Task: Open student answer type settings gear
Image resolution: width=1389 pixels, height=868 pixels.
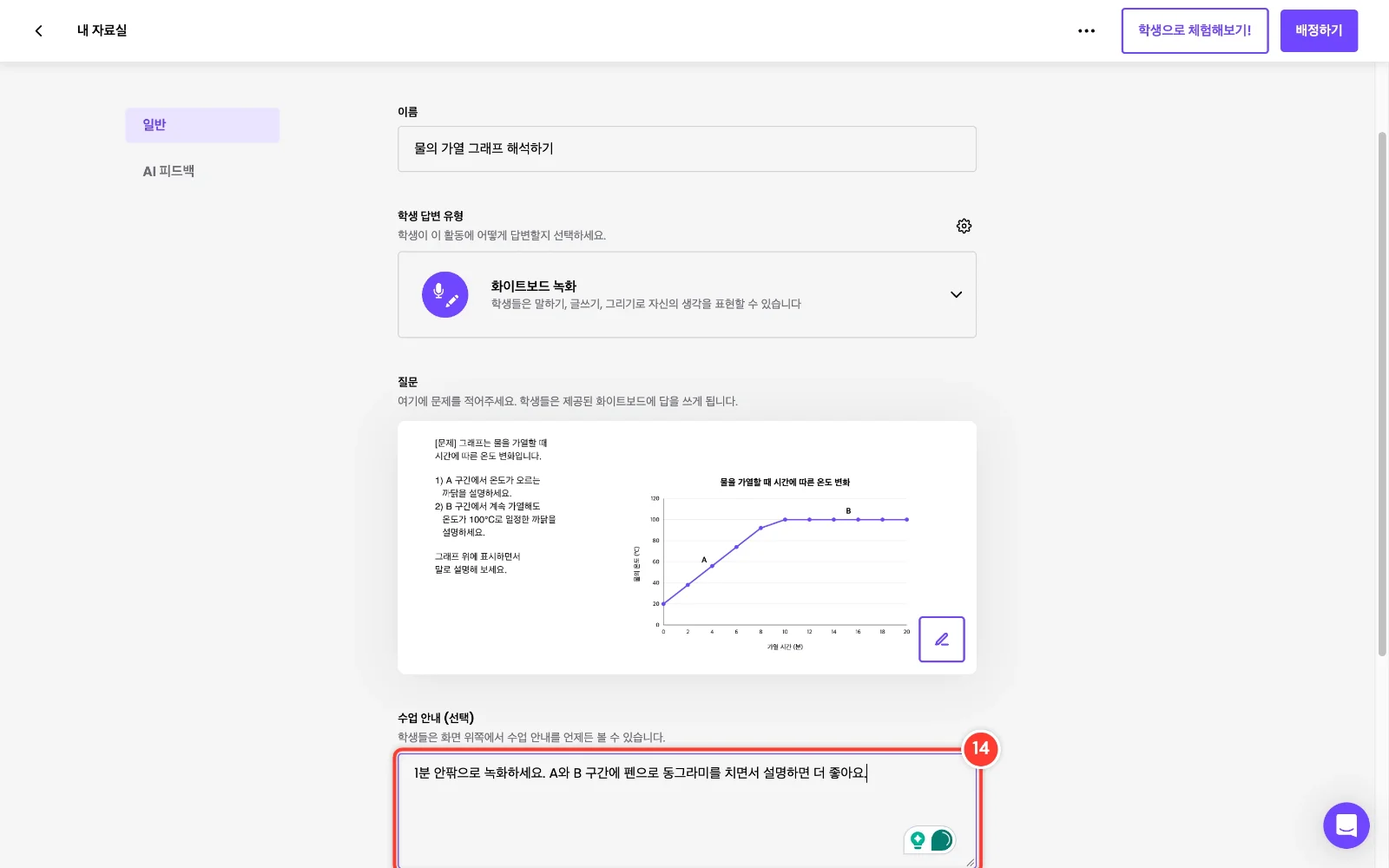Action: [964, 226]
